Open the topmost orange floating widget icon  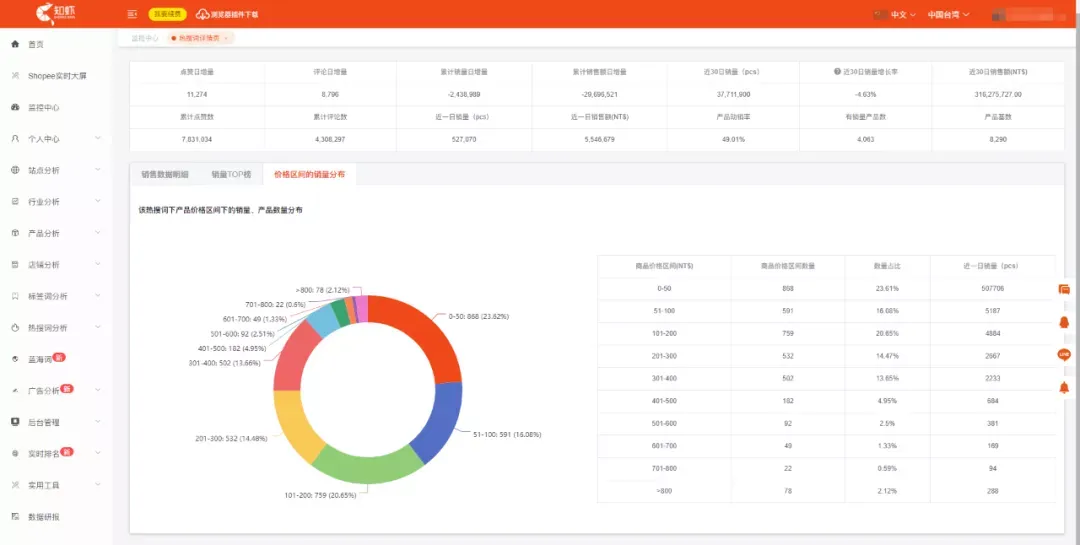click(1064, 289)
